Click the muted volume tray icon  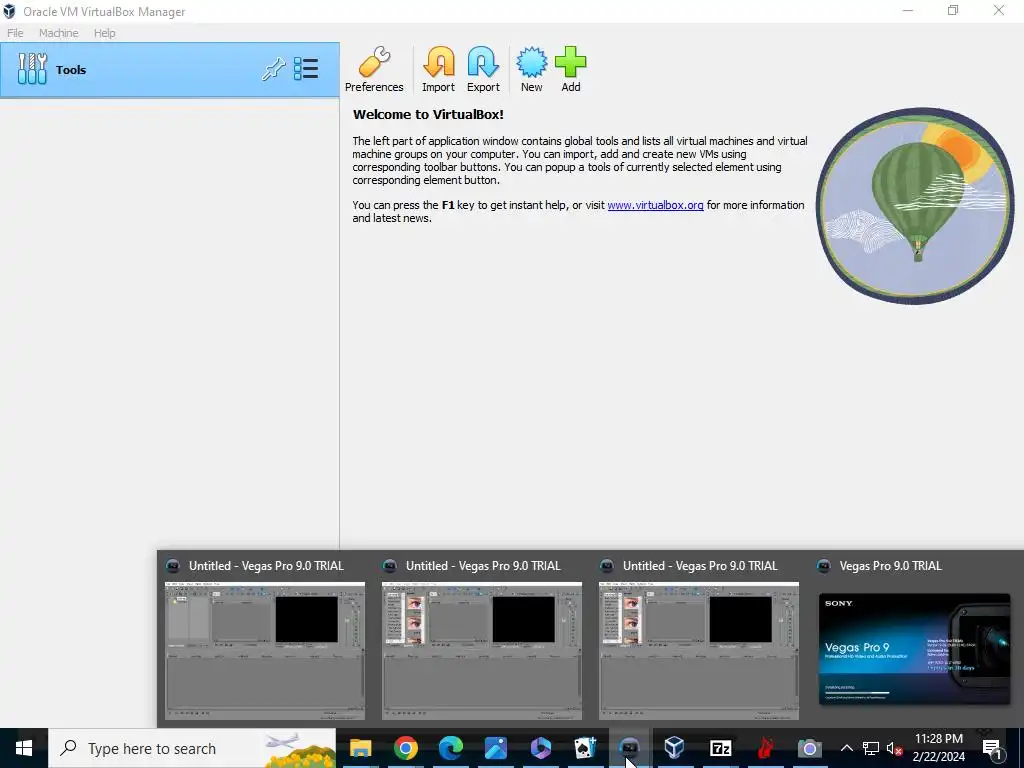[x=894, y=748]
